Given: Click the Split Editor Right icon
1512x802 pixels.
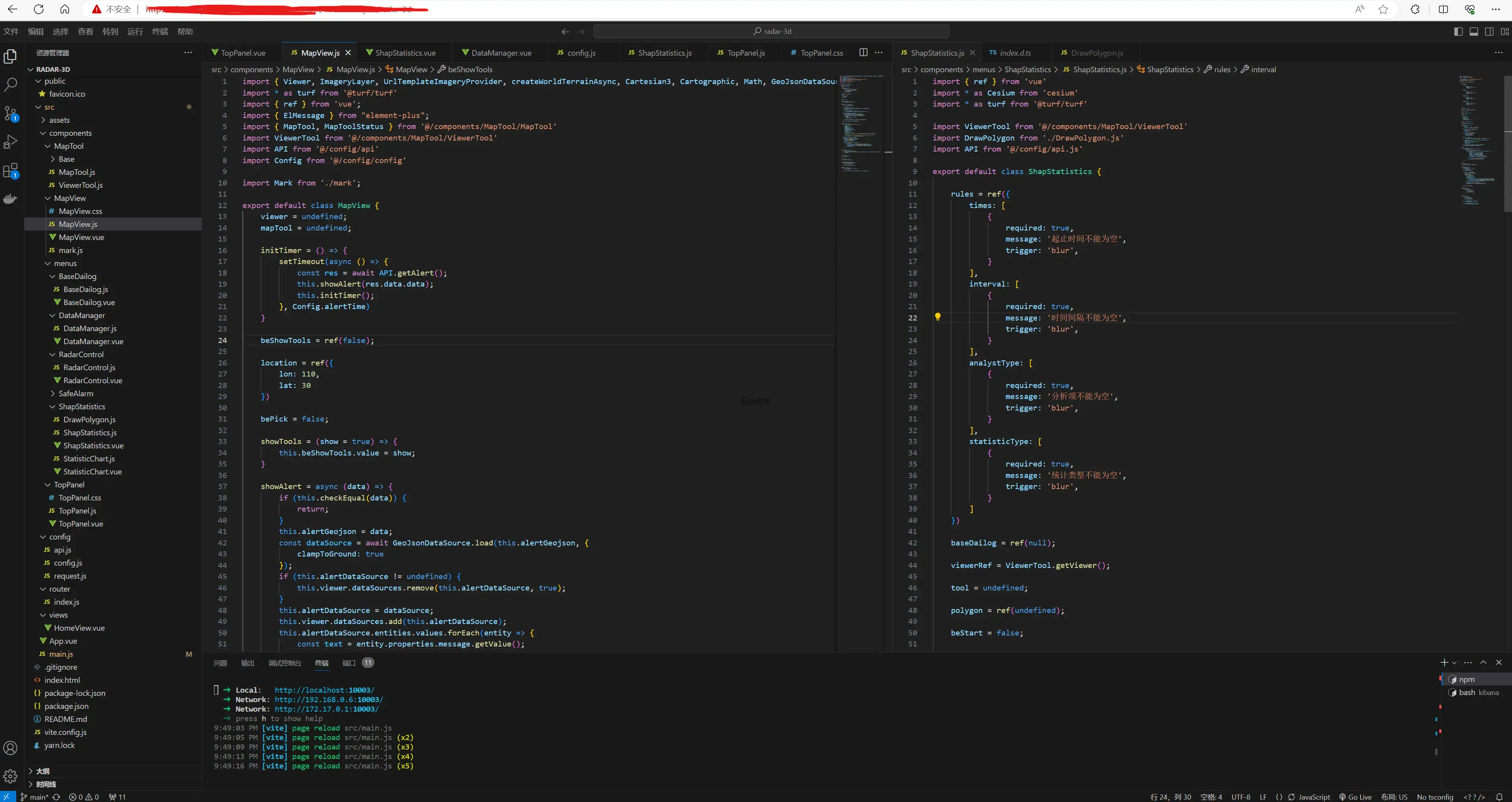Looking at the screenshot, I should click(x=863, y=52).
